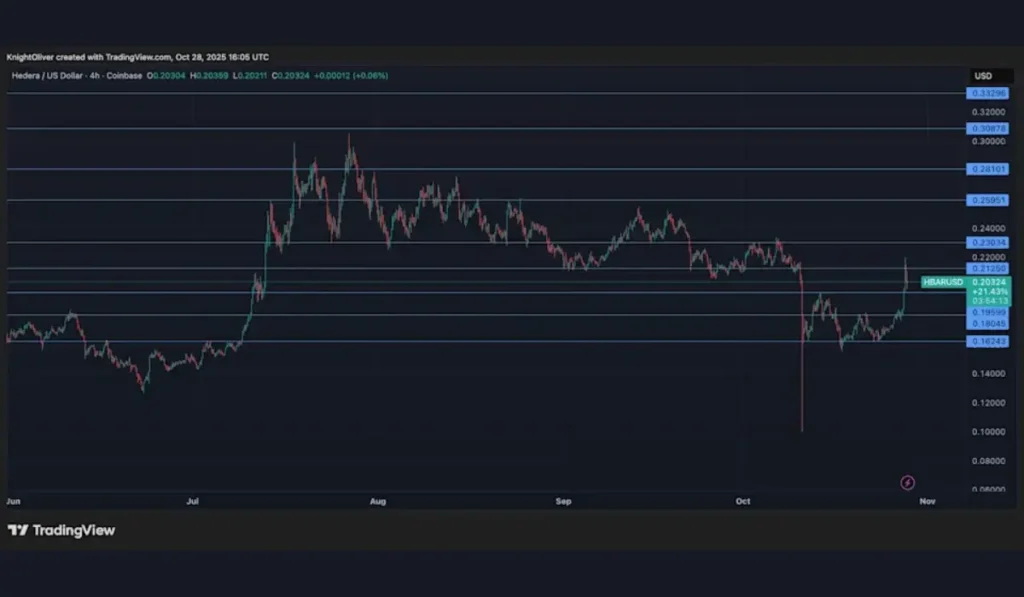The image size is (1024, 597).
Task: Click the lightning bolt icon near the November axis
Action: (x=907, y=483)
